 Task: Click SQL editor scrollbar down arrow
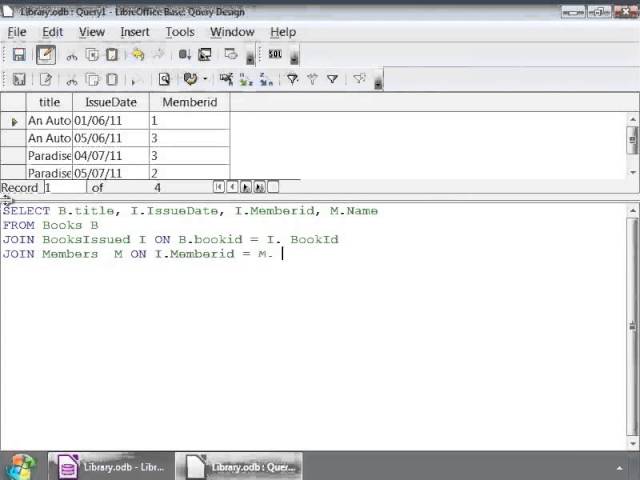point(632,443)
